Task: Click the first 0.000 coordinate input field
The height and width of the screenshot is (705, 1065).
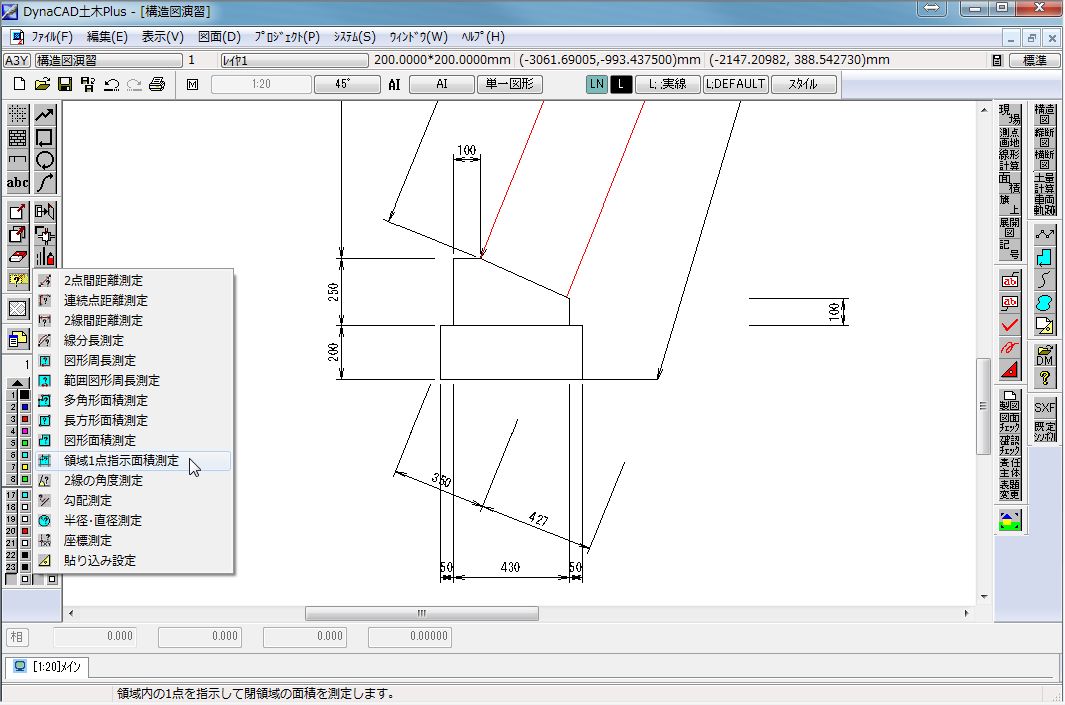Action: click(x=95, y=636)
